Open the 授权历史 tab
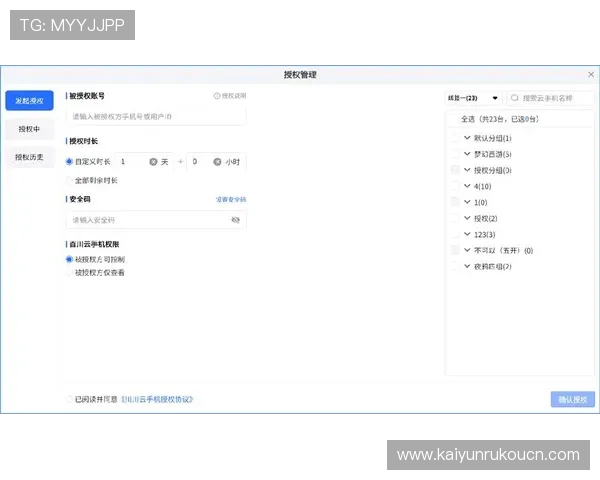Image resolution: width=600 pixels, height=480 pixels. click(x=29, y=157)
